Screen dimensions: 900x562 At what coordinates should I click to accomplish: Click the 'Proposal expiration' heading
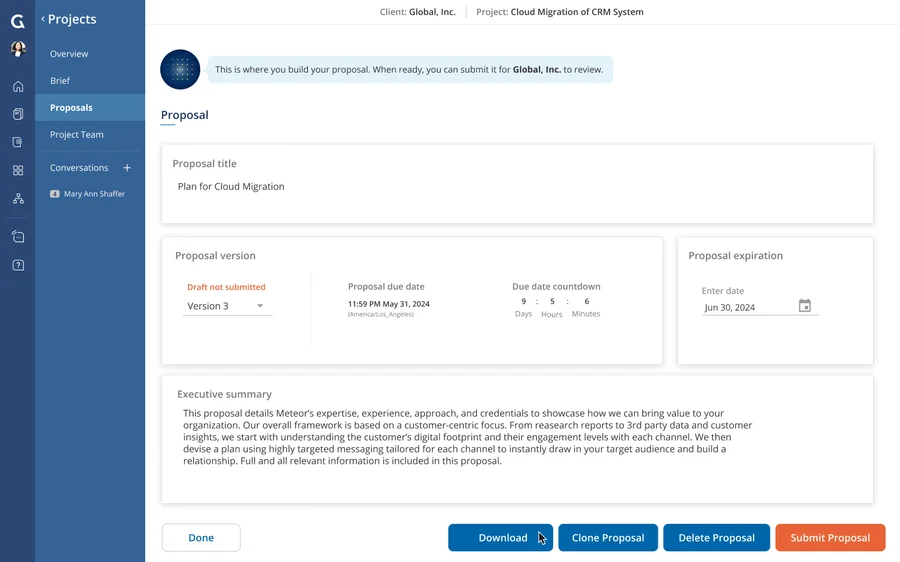click(735, 255)
